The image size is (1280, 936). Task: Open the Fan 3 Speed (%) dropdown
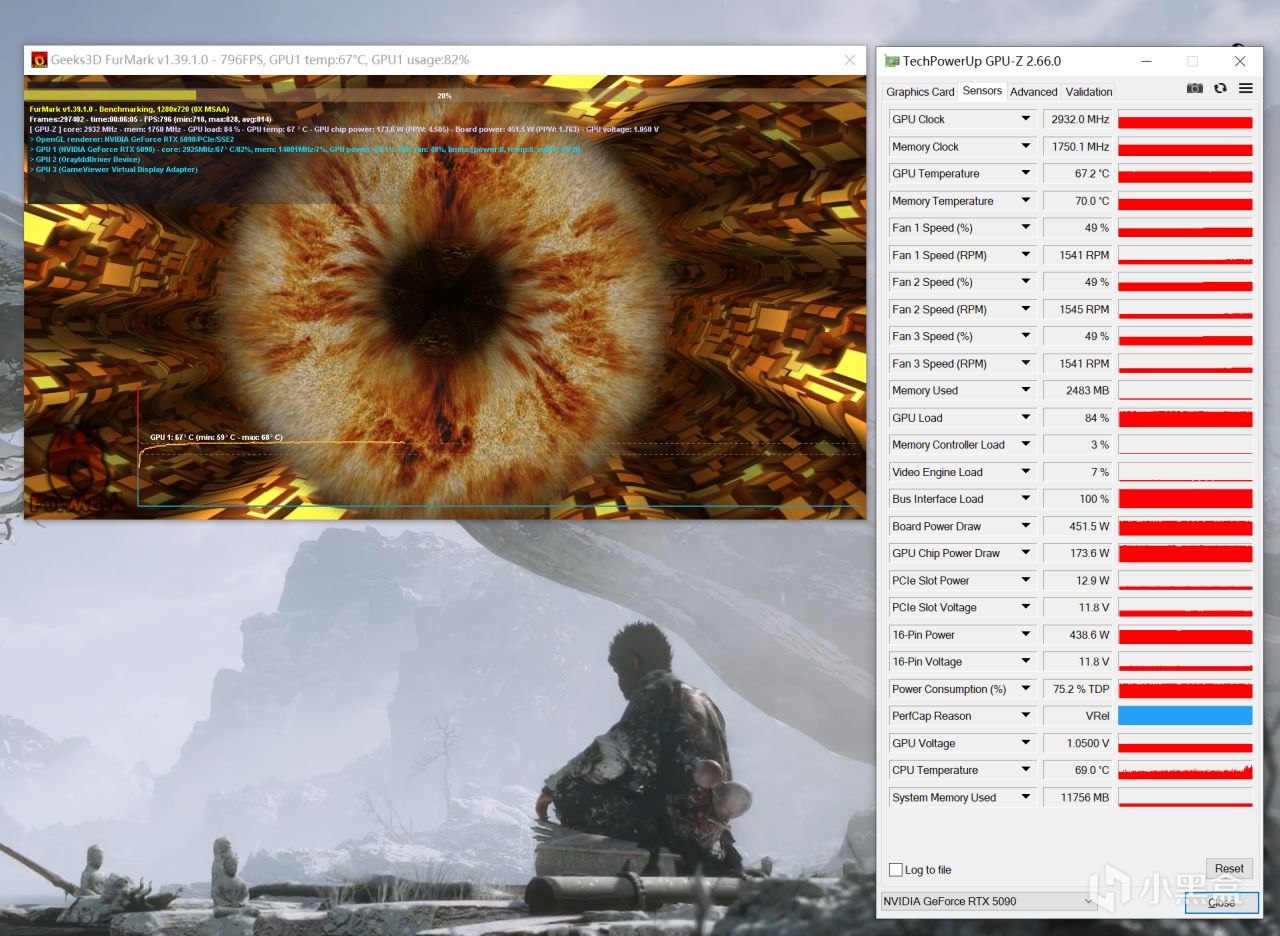[x=1025, y=336]
